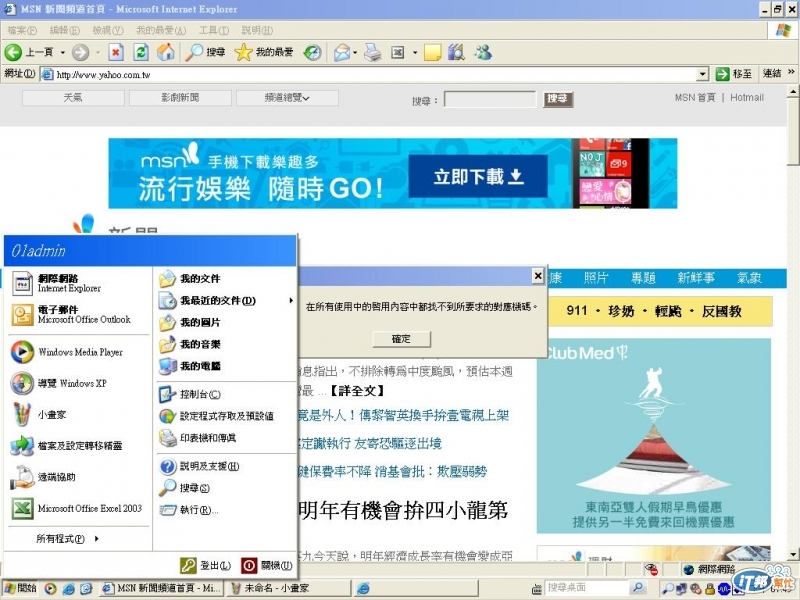Click the Start (開始) button
The image size is (800, 600).
(x=20, y=588)
